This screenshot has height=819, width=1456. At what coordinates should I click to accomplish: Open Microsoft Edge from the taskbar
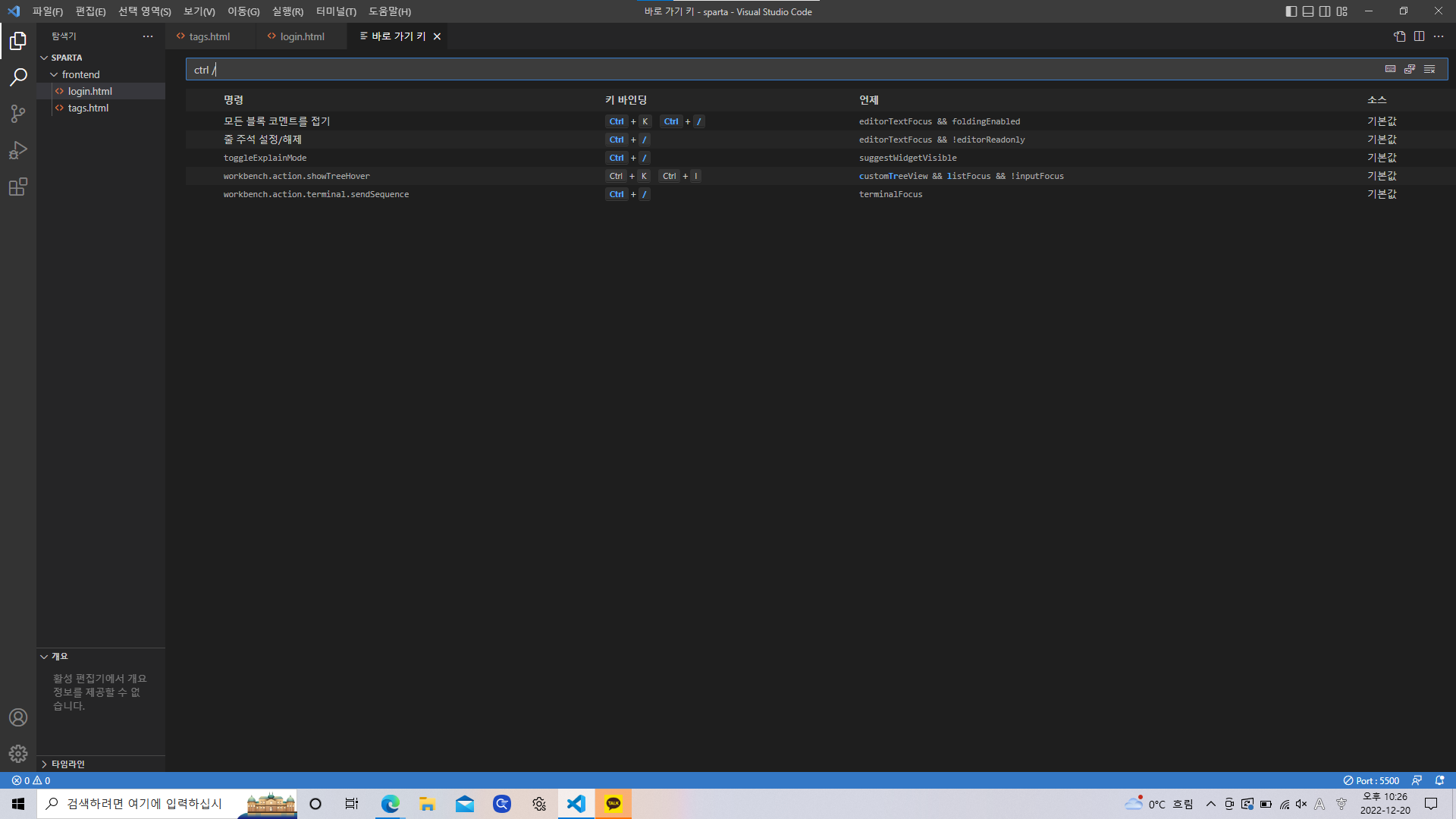[x=391, y=804]
